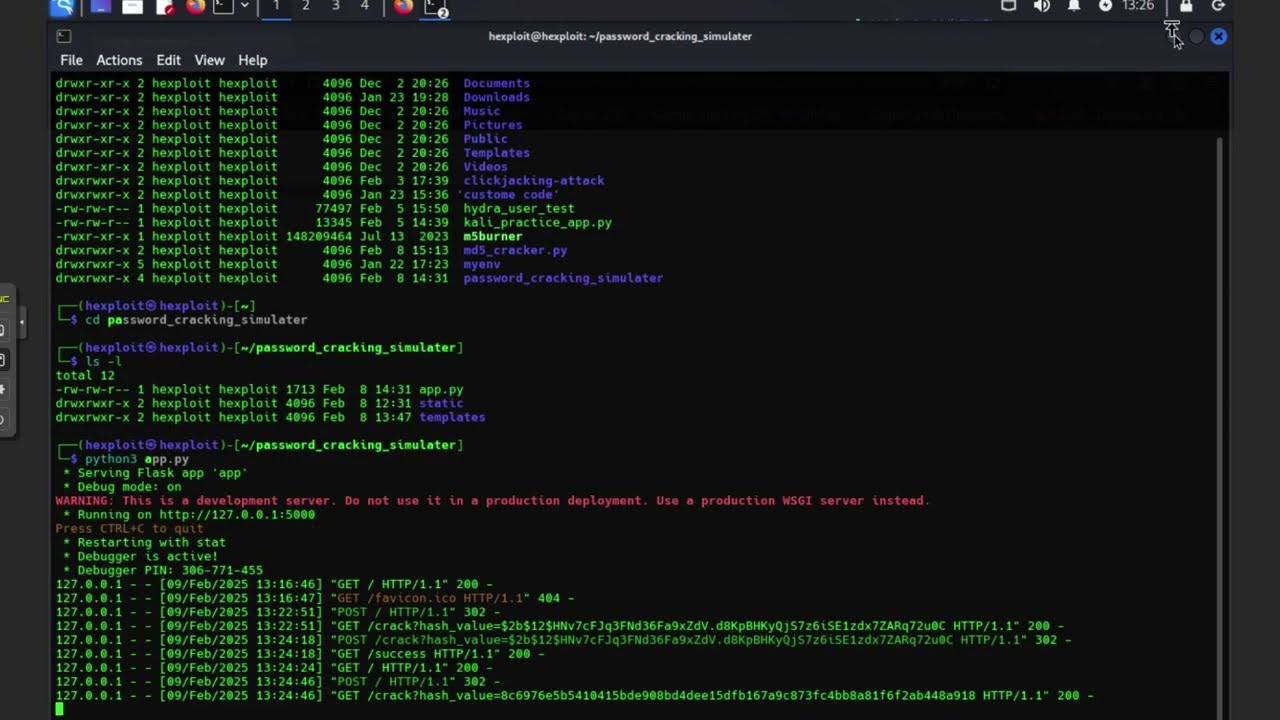Click the Music directory name
The height and width of the screenshot is (720, 1280).
coord(481,111)
